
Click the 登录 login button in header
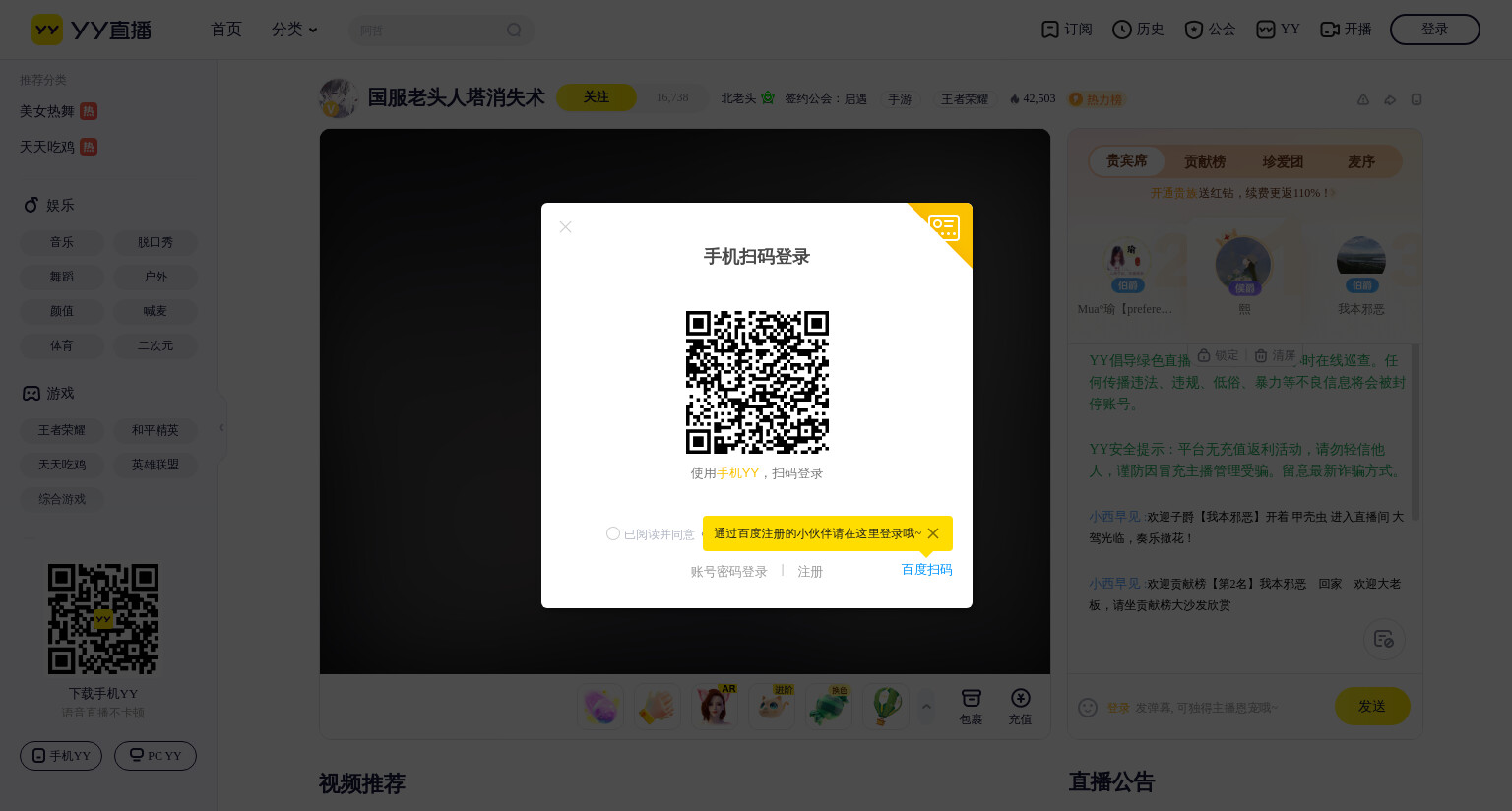pyautogui.click(x=1434, y=30)
